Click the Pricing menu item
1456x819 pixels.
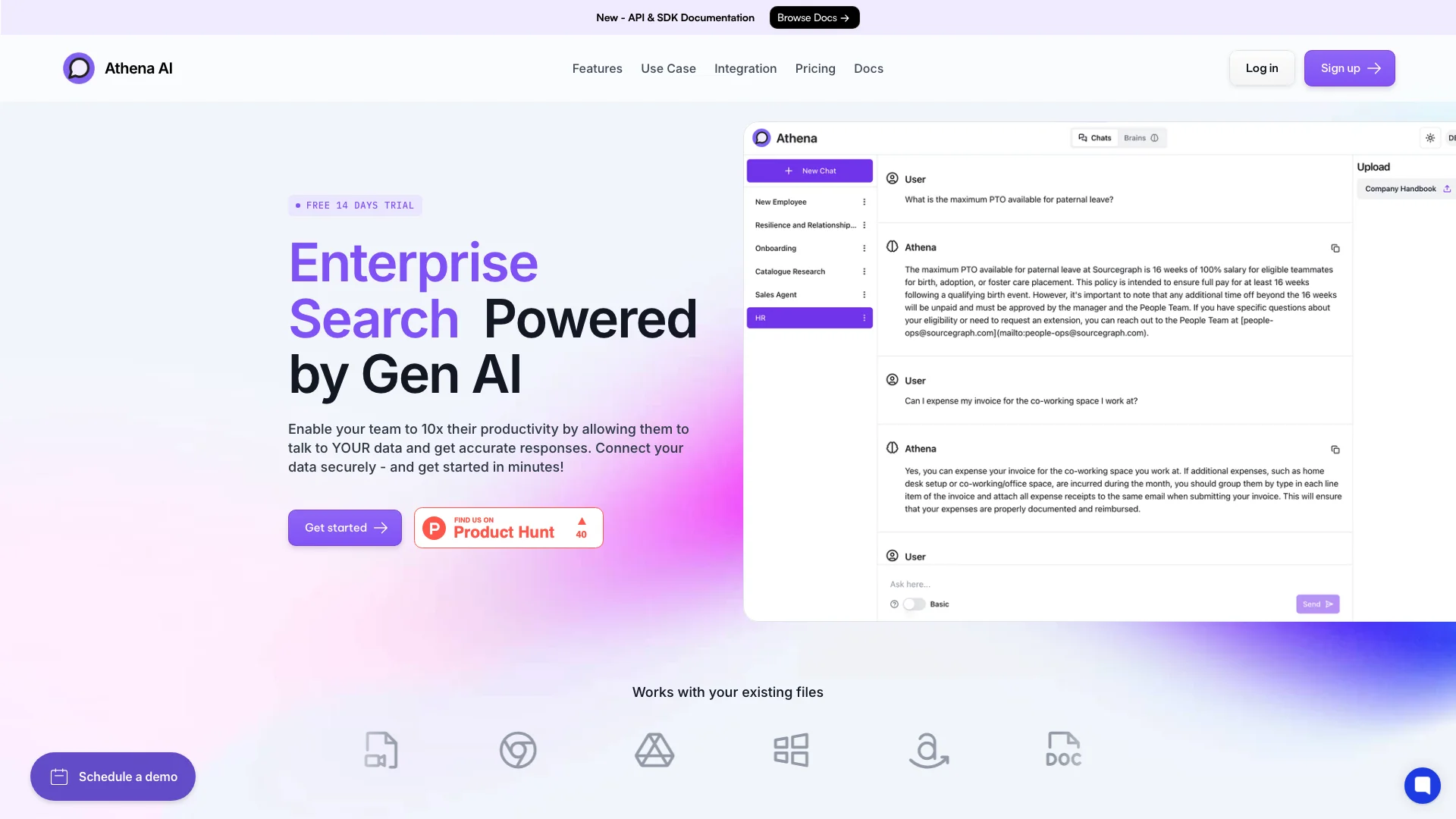[x=815, y=68]
